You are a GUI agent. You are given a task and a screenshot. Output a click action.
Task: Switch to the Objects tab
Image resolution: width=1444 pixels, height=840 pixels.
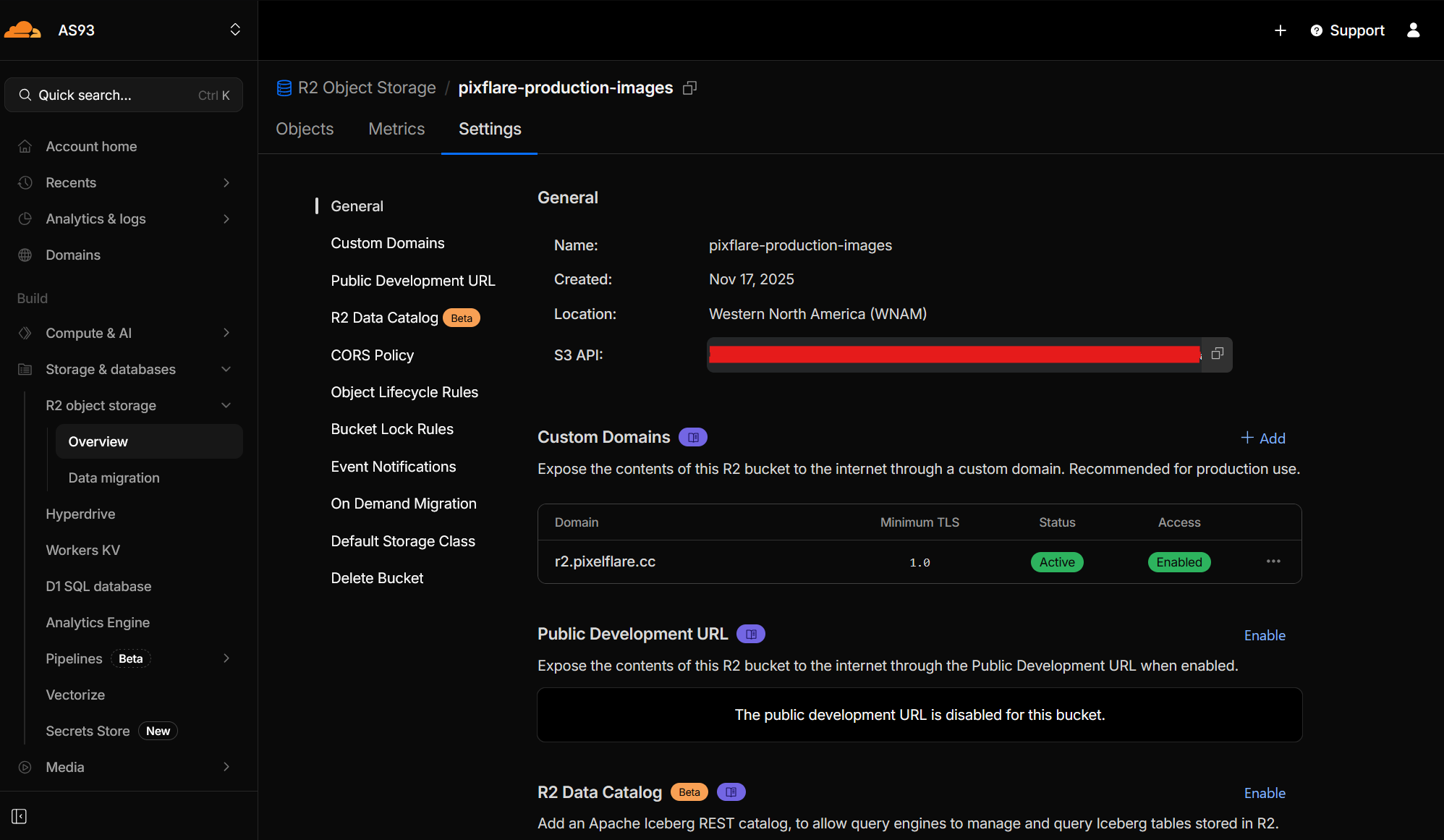(x=305, y=129)
